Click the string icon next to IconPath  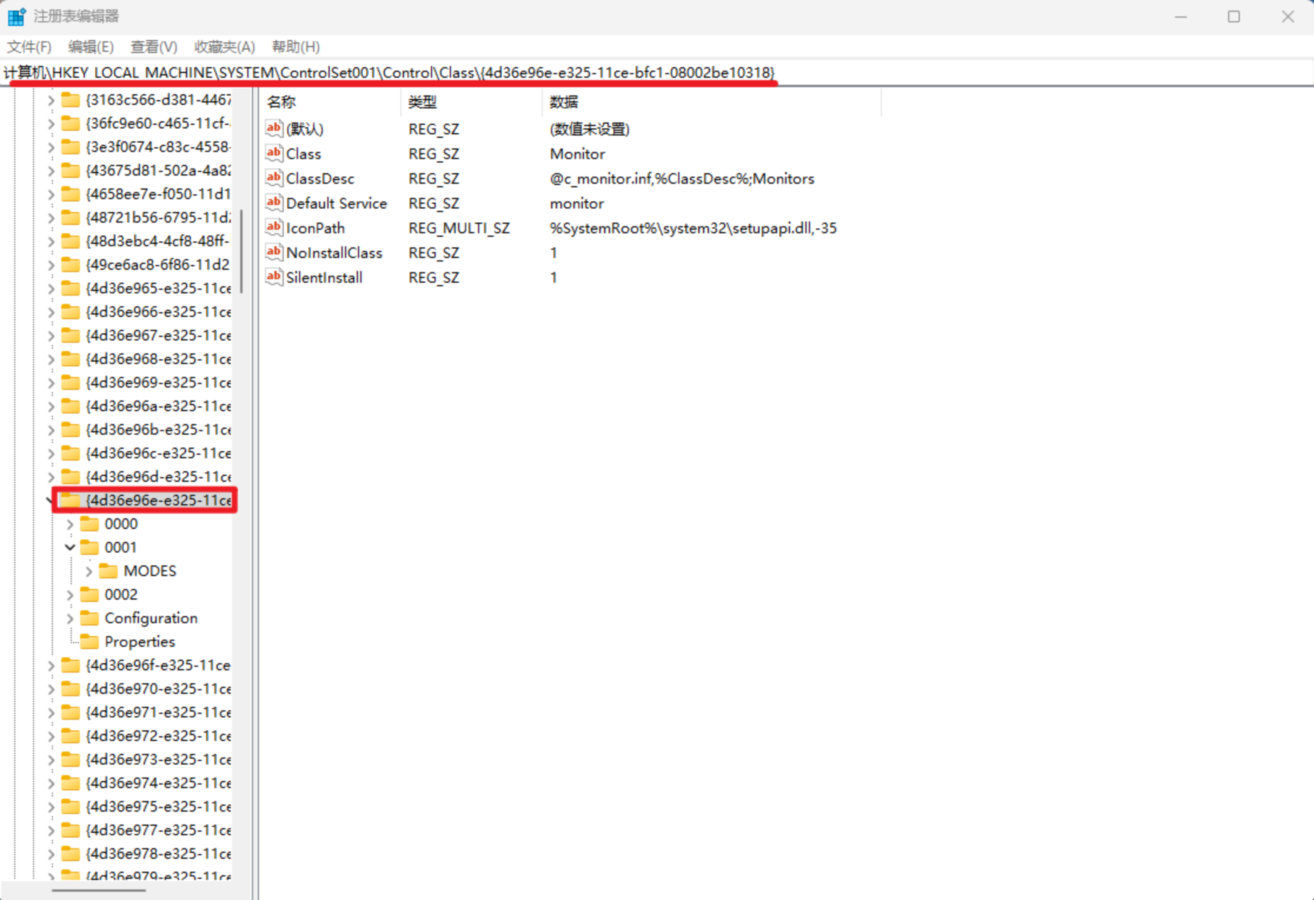(x=274, y=228)
